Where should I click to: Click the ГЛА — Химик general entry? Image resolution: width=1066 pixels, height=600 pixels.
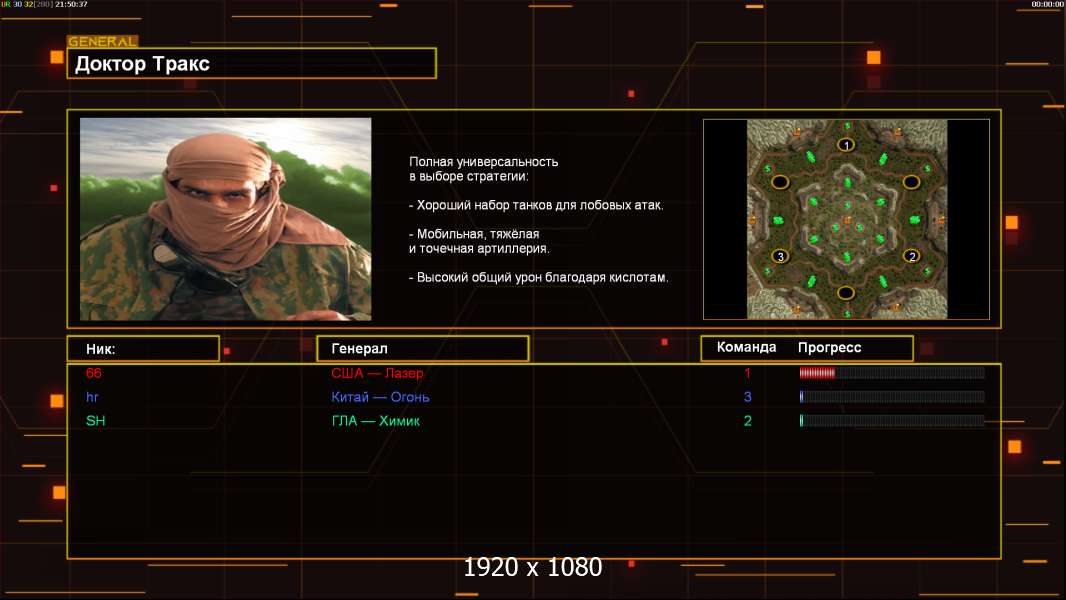tap(375, 421)
